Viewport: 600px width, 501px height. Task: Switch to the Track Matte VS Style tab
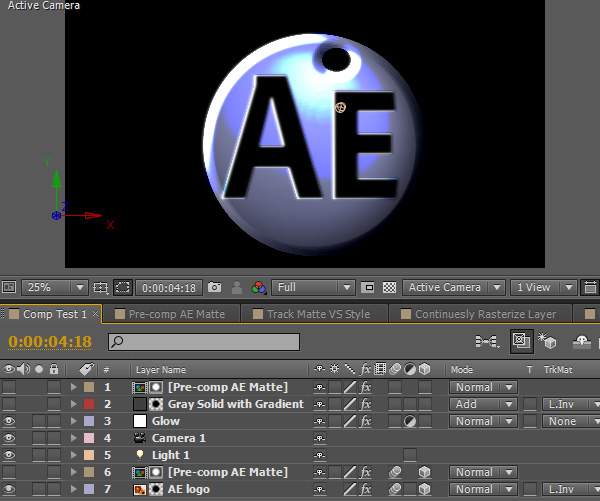click(x=318, y=314)
